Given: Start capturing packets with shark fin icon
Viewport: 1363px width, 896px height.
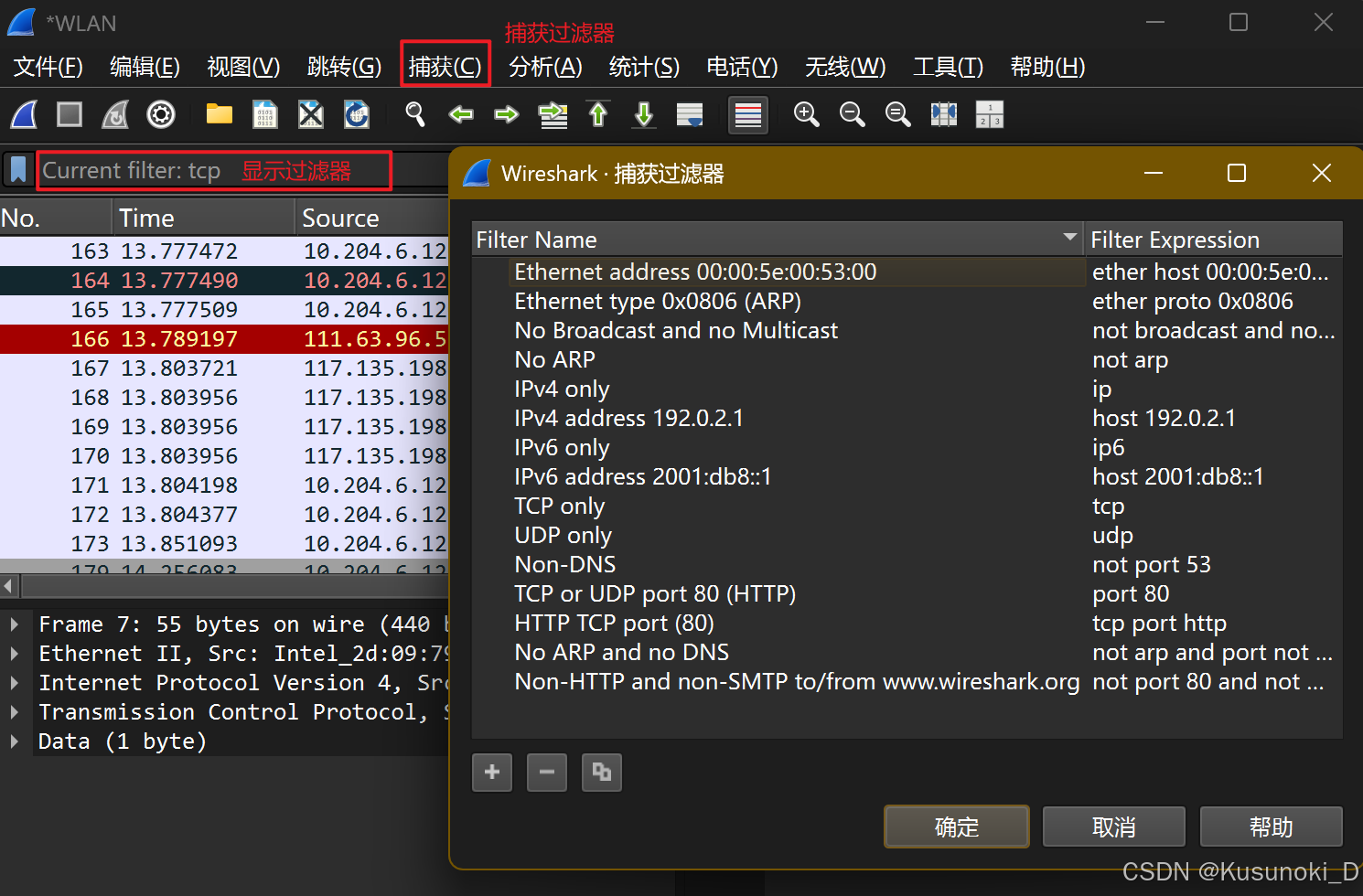Looking at the screenshot, I should point(24,114).
